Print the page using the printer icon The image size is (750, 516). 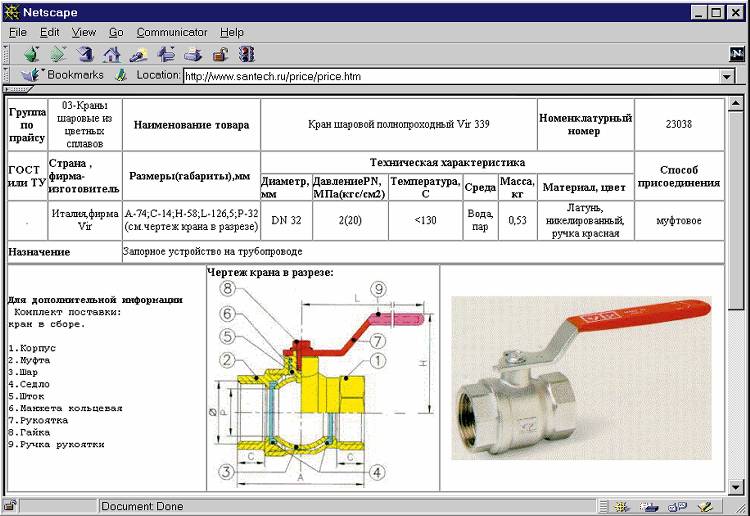click(192, 54)
